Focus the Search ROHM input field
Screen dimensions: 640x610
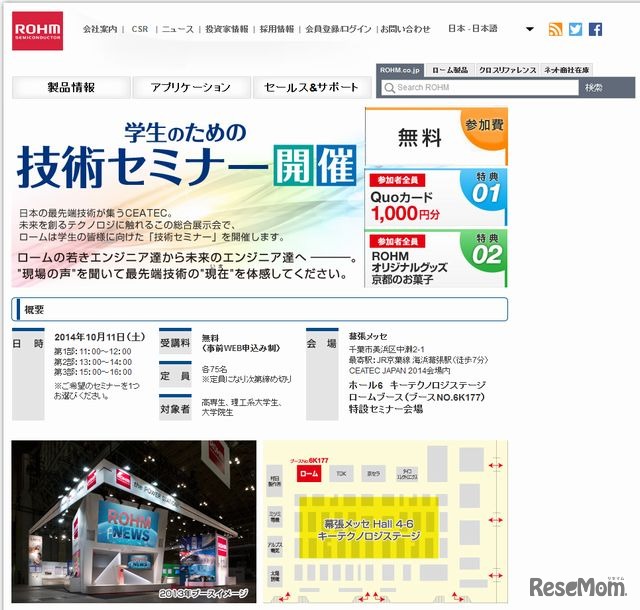480,87
